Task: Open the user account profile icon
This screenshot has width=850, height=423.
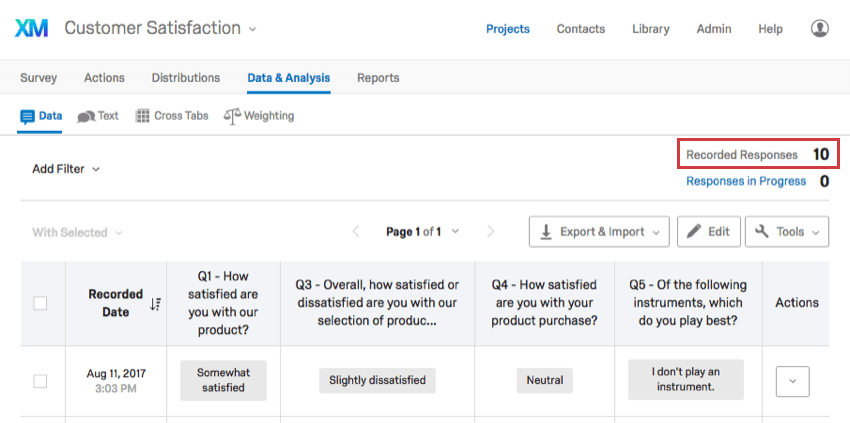Action: (x=820, y=28)
